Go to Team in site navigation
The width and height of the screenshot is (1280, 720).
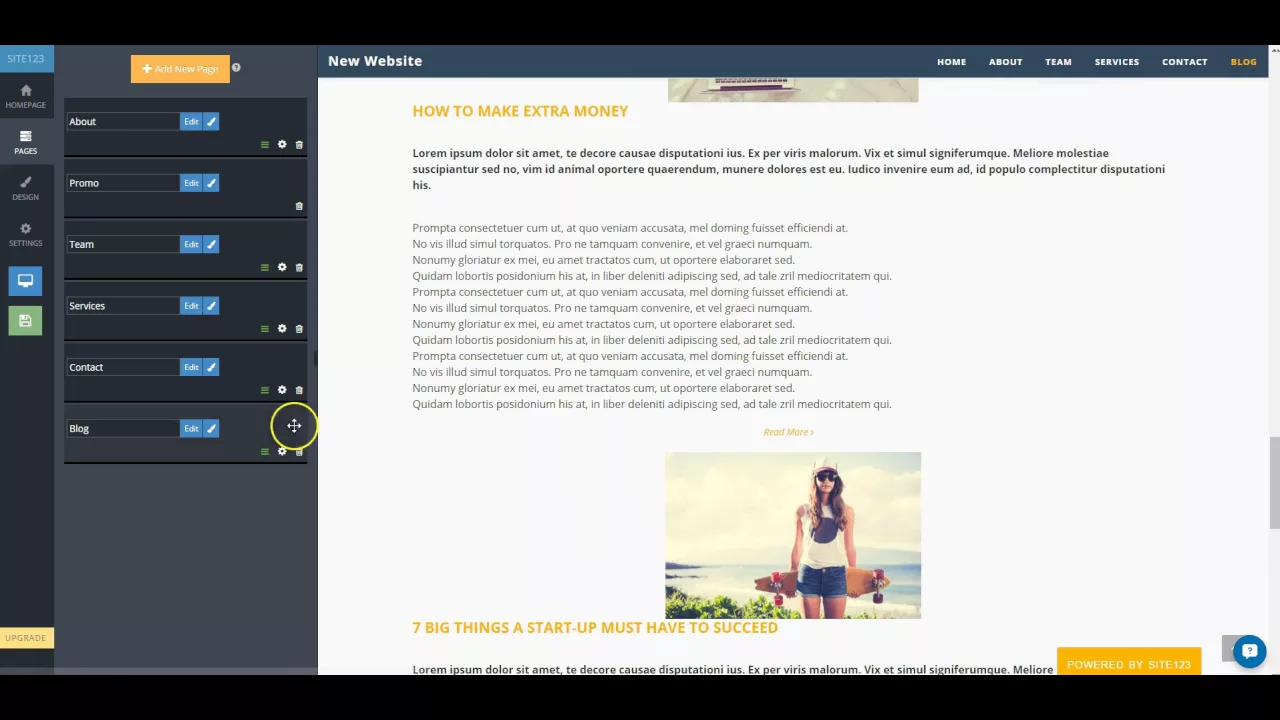[x=1058, y=62]
